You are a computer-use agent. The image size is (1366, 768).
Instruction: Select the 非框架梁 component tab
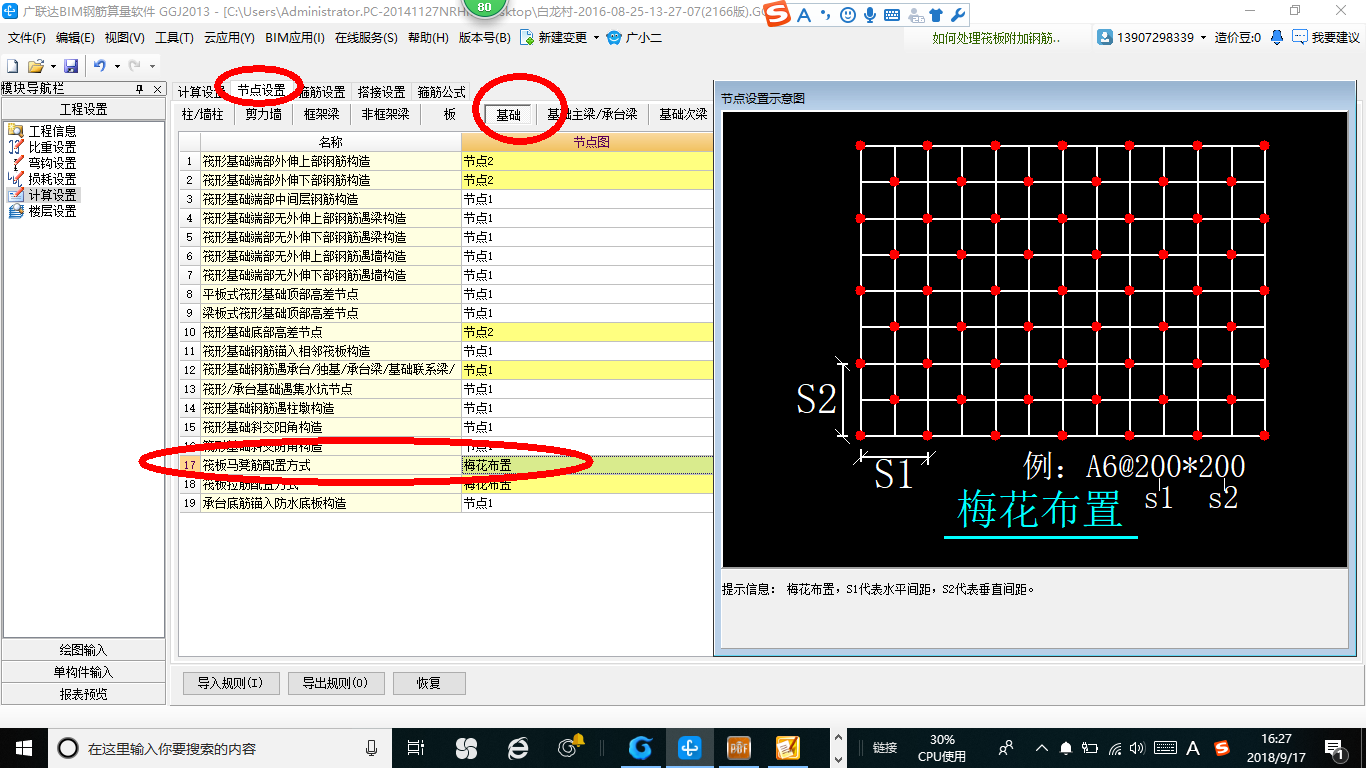386,114
